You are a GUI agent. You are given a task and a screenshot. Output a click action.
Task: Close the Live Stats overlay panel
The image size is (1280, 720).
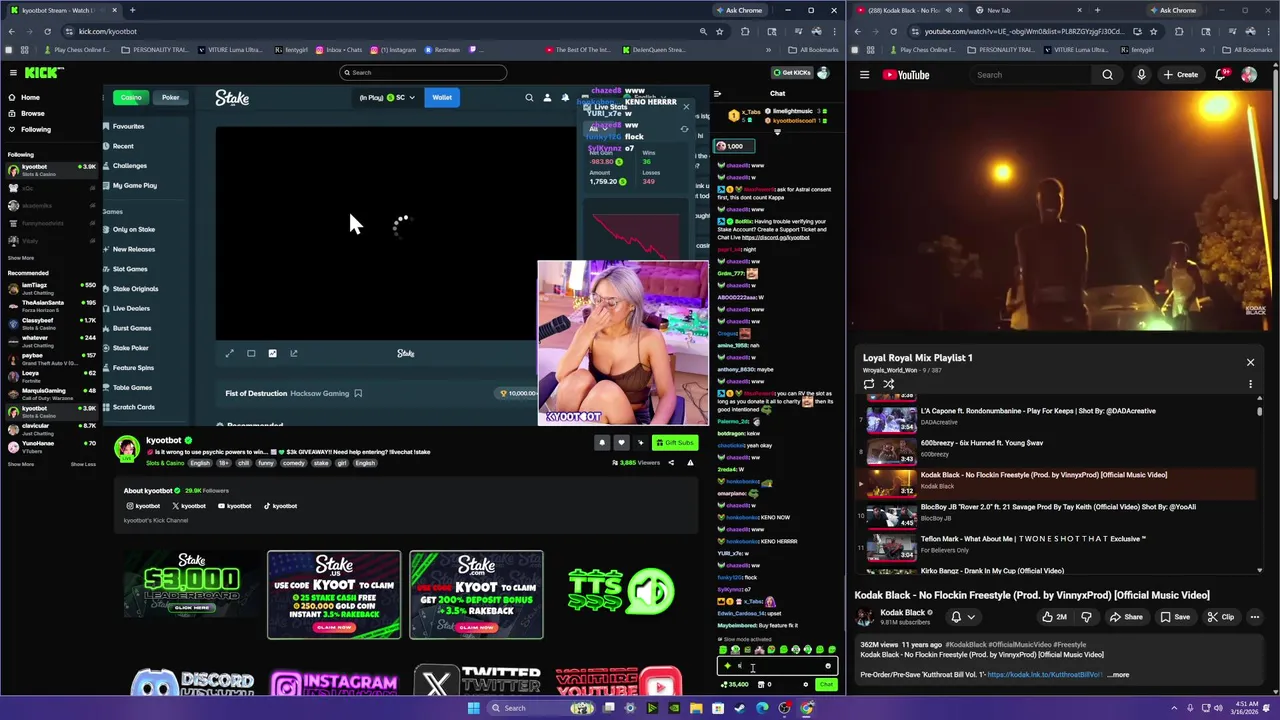[686, 106]
